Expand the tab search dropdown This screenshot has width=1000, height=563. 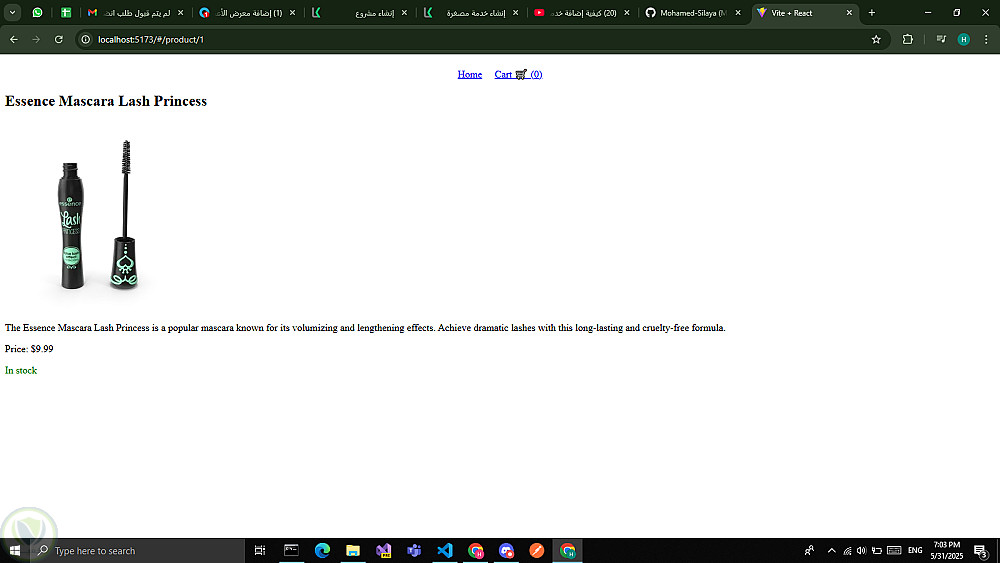click(12, 13)
